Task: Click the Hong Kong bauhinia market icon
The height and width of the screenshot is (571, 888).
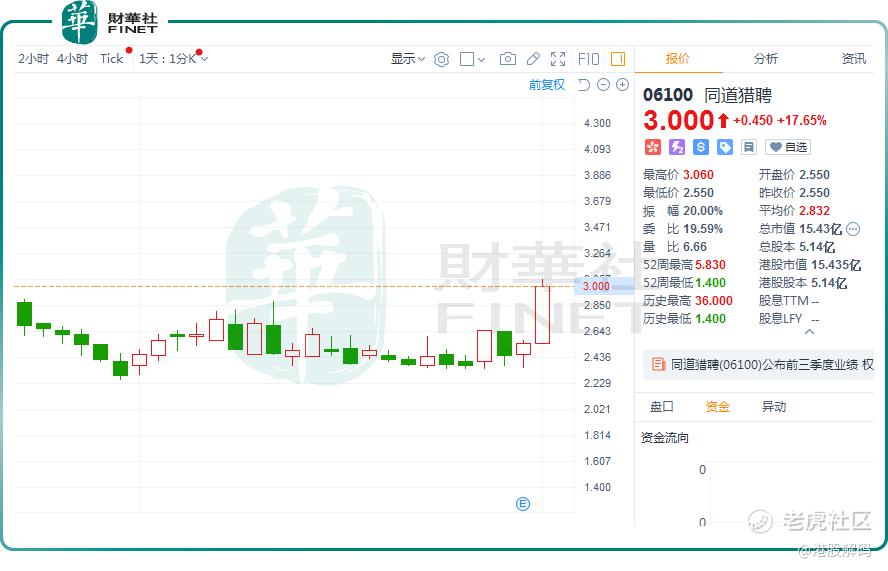Action: click(653, 147)
